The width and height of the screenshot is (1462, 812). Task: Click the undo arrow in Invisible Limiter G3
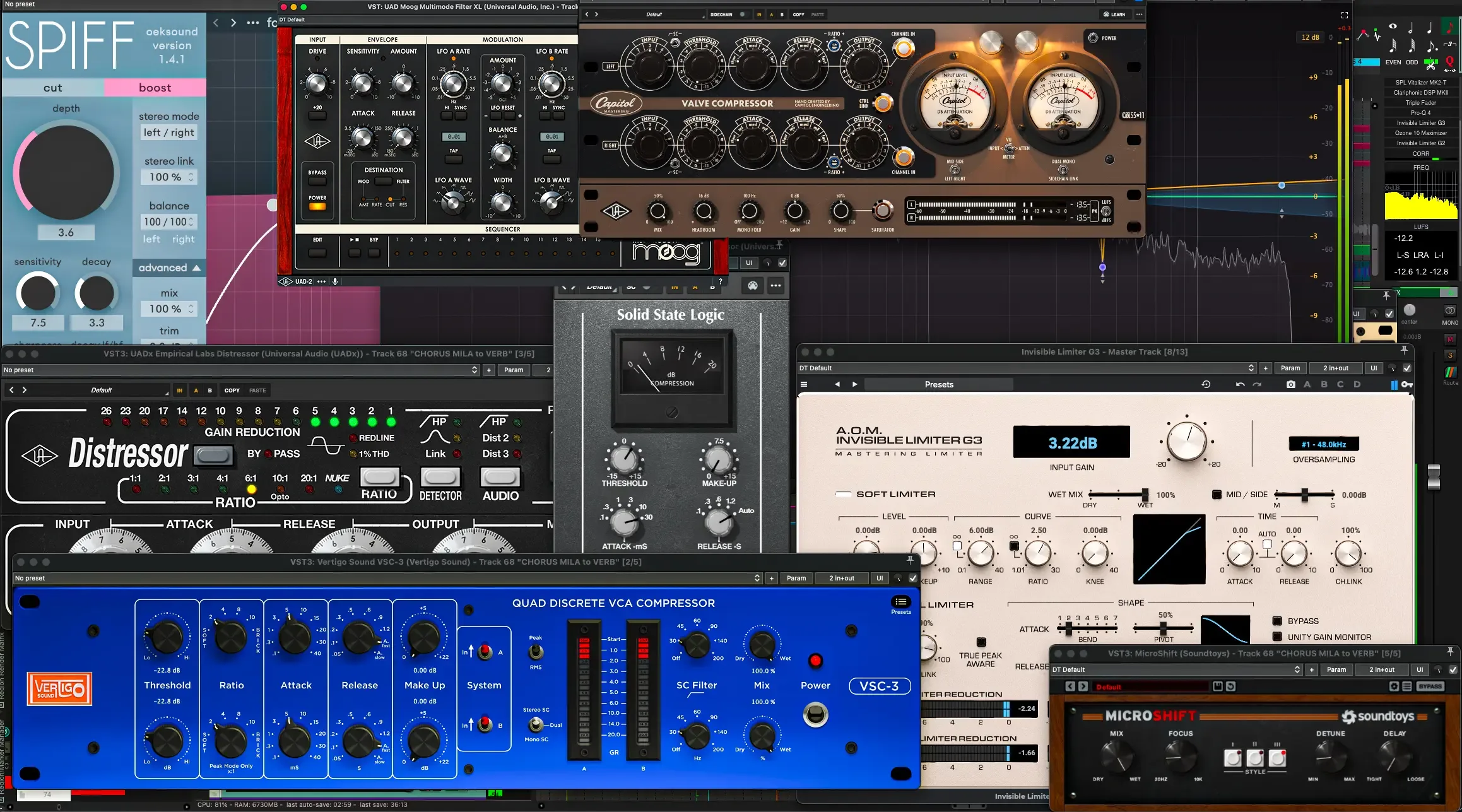[x=1240, y=384]
